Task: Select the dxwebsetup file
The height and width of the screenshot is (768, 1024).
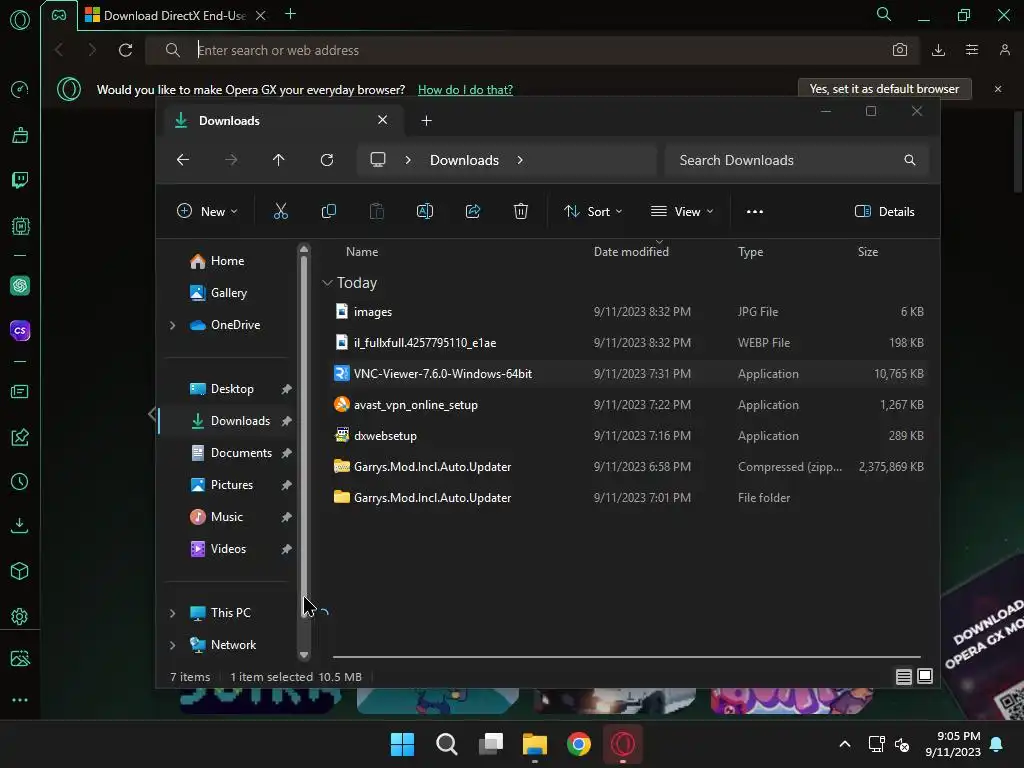Action: (629, 436)
